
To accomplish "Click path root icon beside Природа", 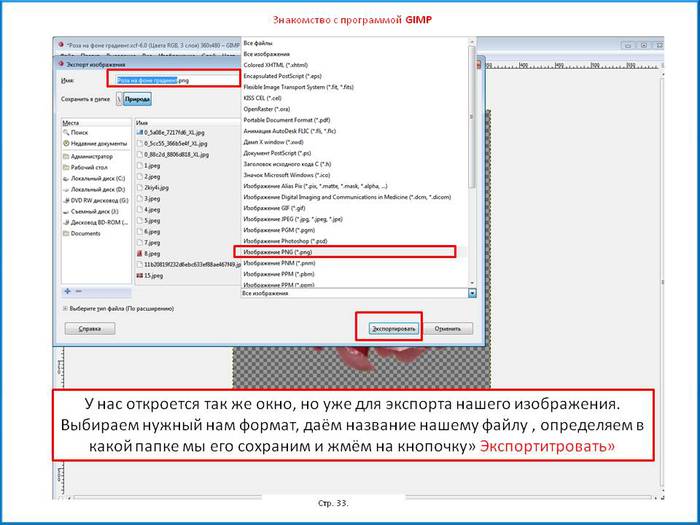I will click(x=119, y=99).
